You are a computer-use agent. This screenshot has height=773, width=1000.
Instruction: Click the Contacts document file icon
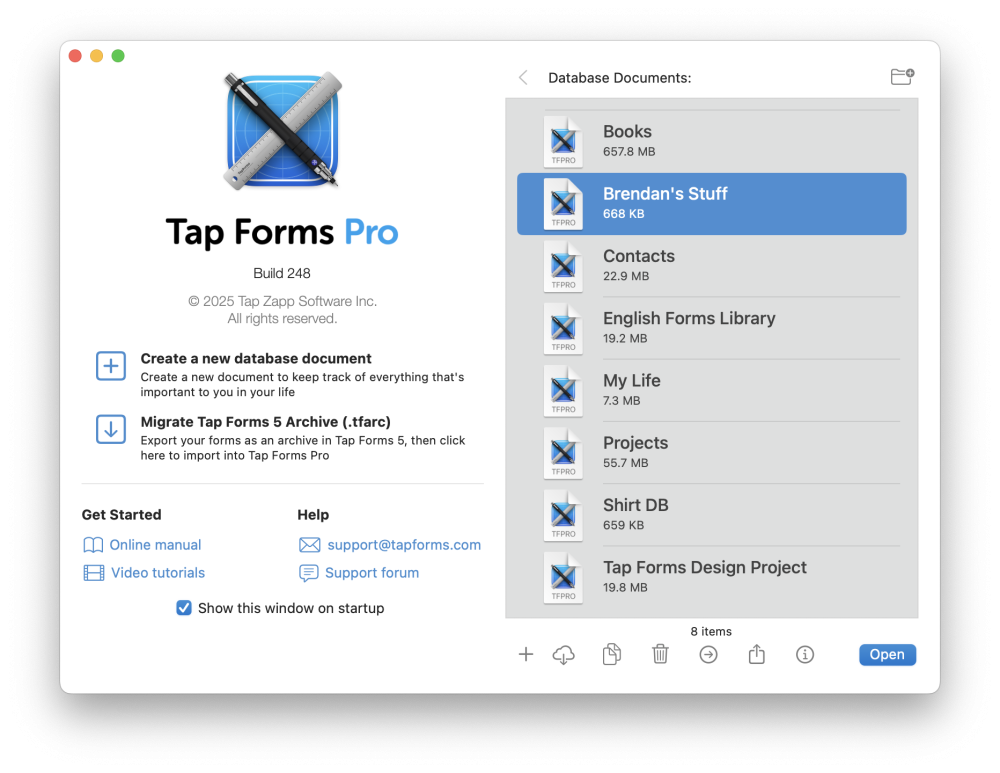click(x=563, y=265)
